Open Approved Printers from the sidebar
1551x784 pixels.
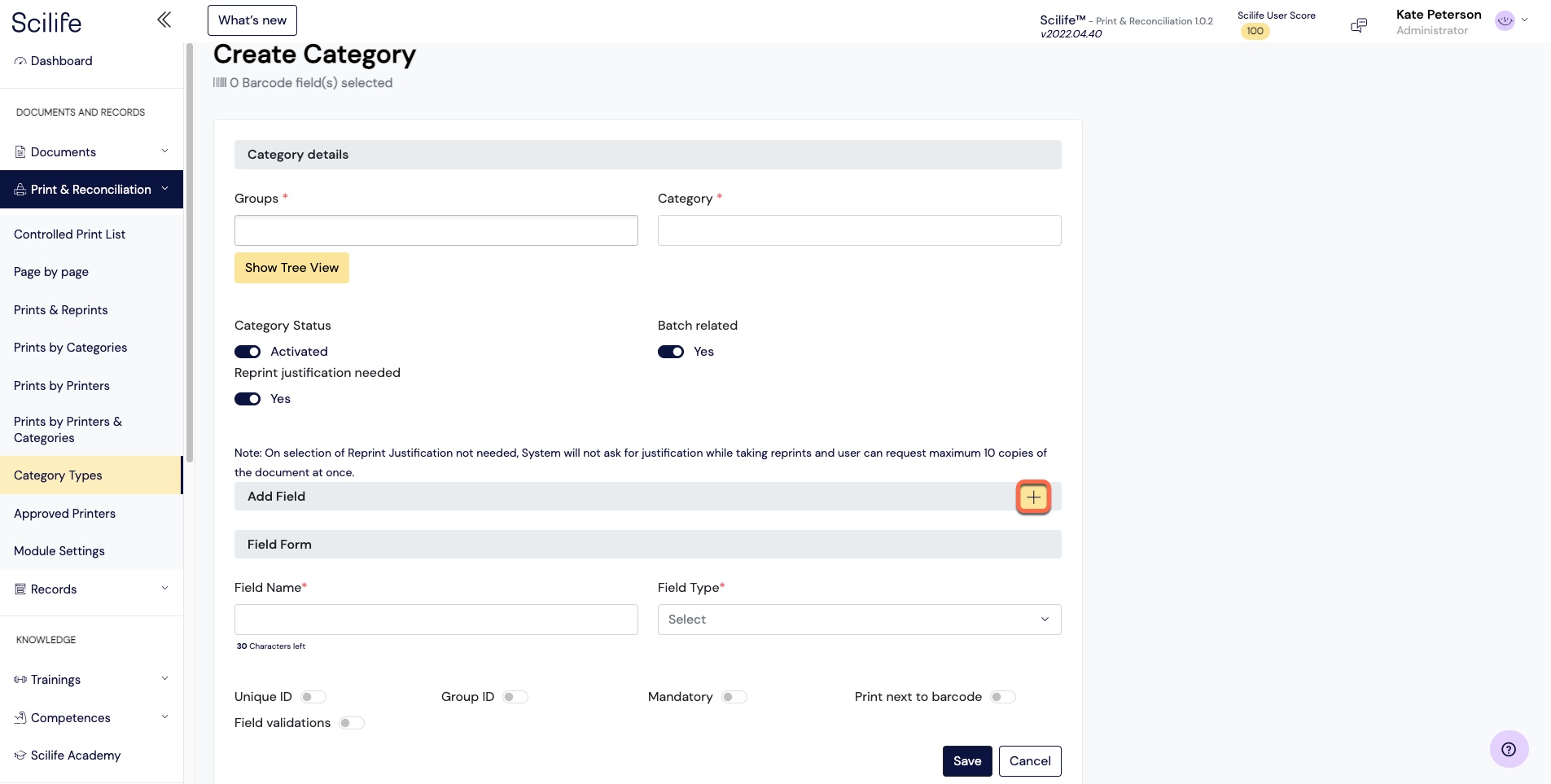click(65, 514)
